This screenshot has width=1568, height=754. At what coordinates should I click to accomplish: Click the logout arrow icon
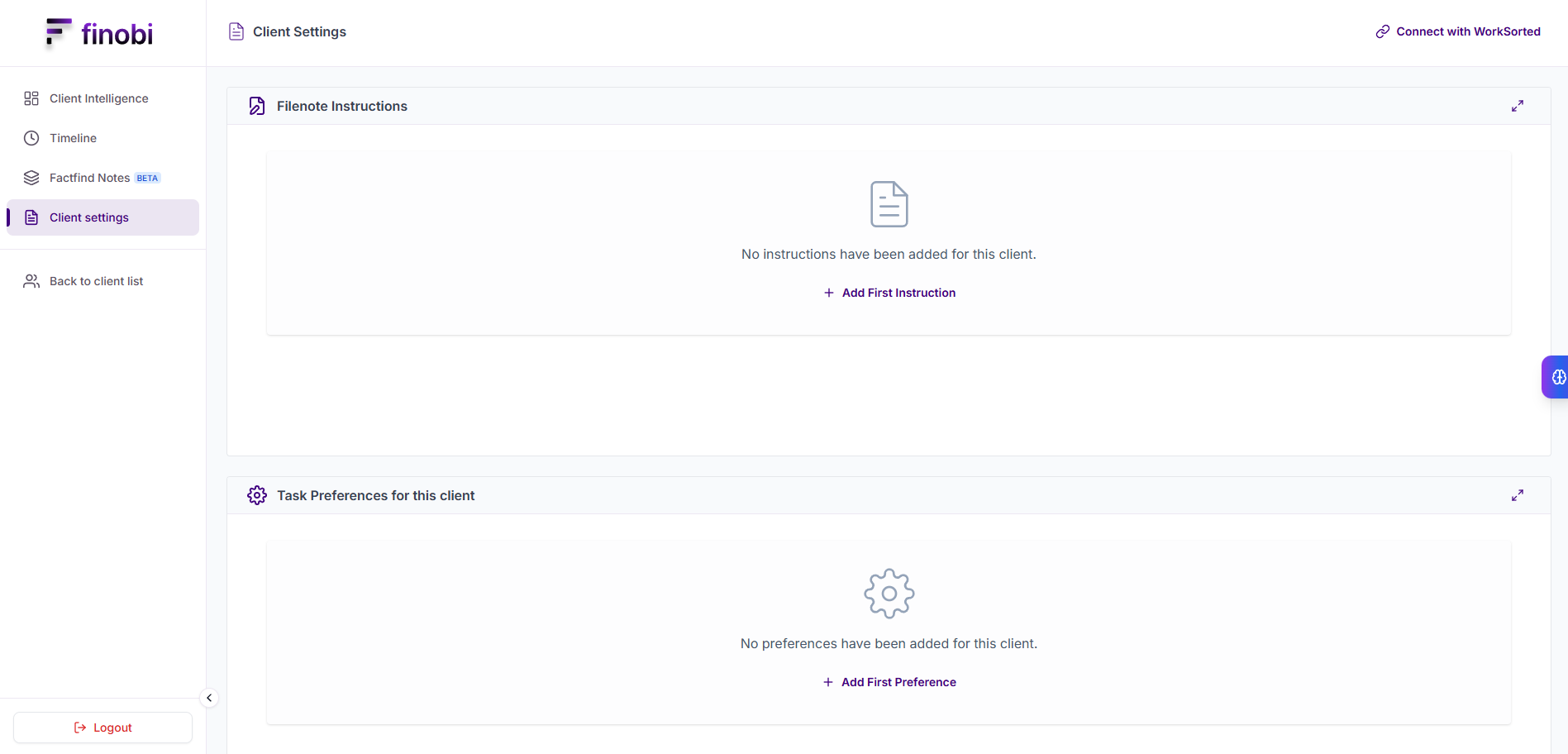click(80, 727)
